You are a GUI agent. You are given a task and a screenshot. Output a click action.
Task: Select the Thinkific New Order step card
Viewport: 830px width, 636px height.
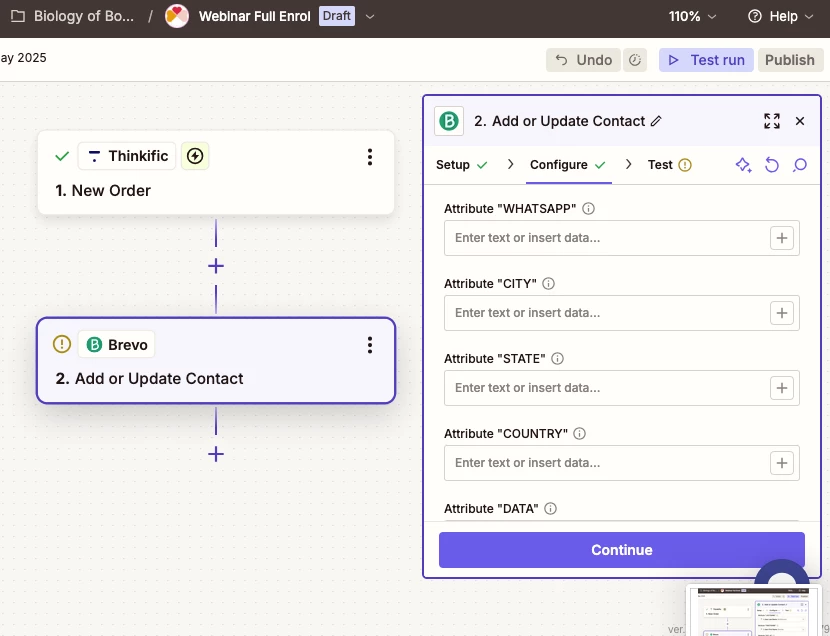tap(216, 172)
